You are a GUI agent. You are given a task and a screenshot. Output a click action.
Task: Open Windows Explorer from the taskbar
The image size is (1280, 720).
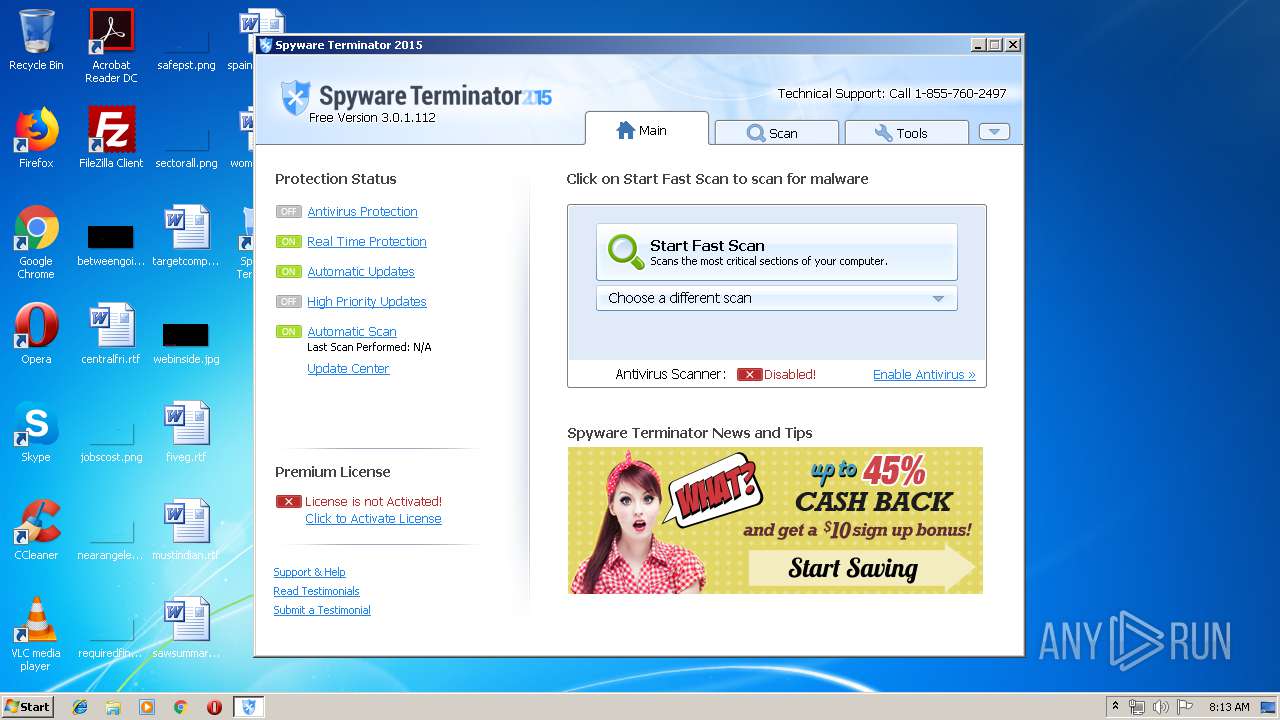[113, 707]
